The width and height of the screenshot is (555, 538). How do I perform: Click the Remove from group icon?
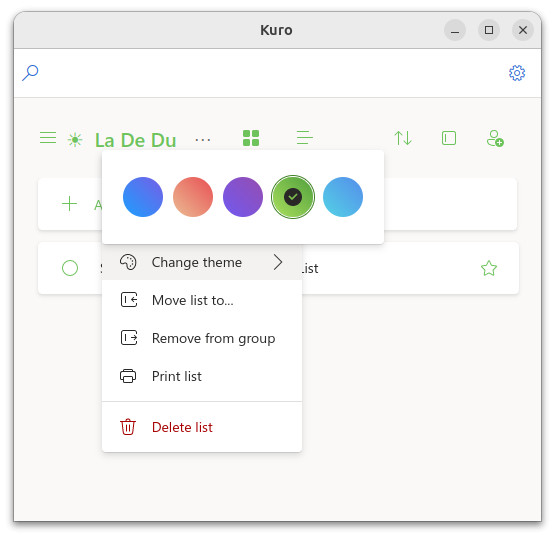pyautogui.click(x=129, y=338)
